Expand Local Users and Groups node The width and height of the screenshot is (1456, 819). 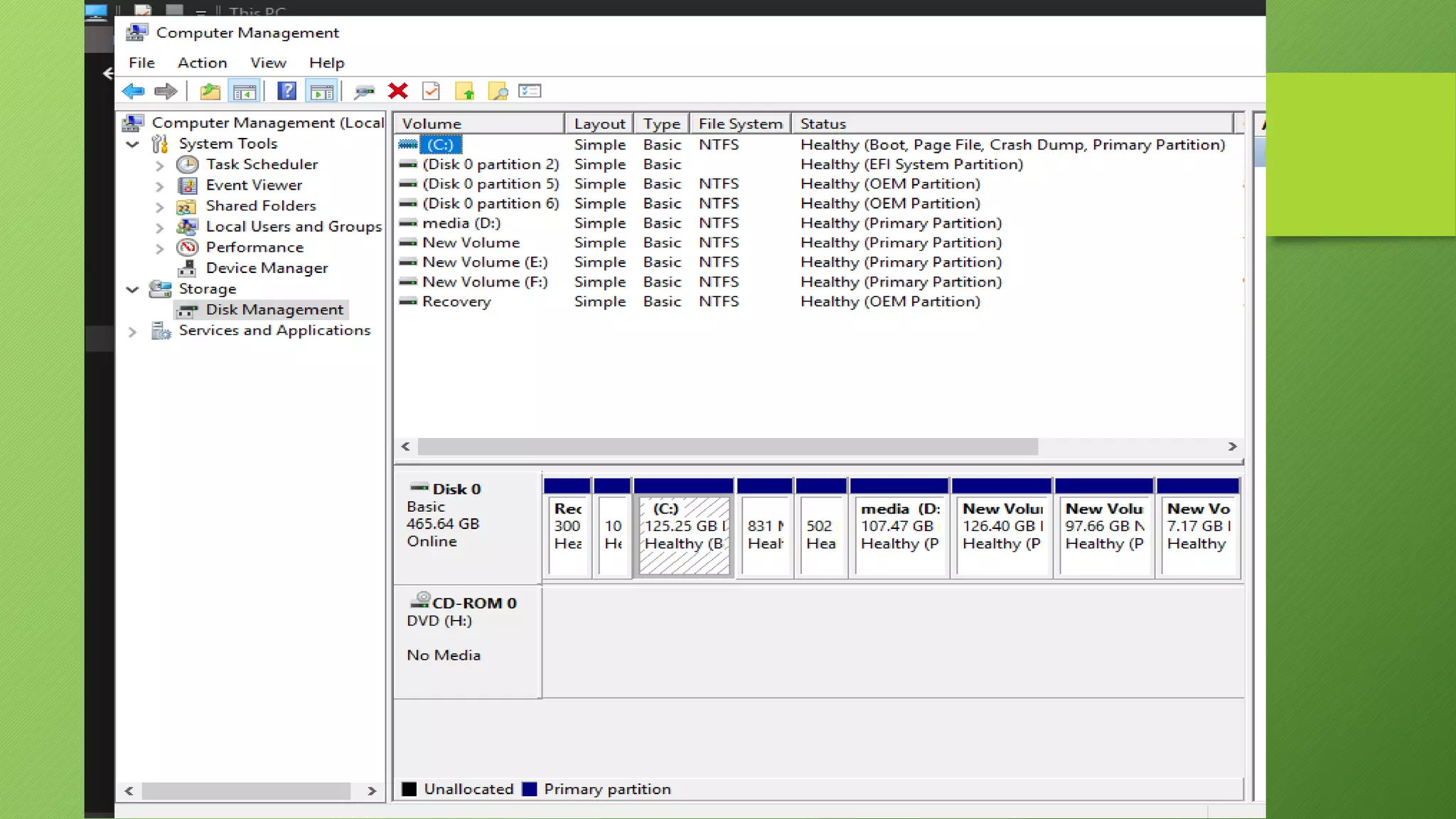click(159, 227)
